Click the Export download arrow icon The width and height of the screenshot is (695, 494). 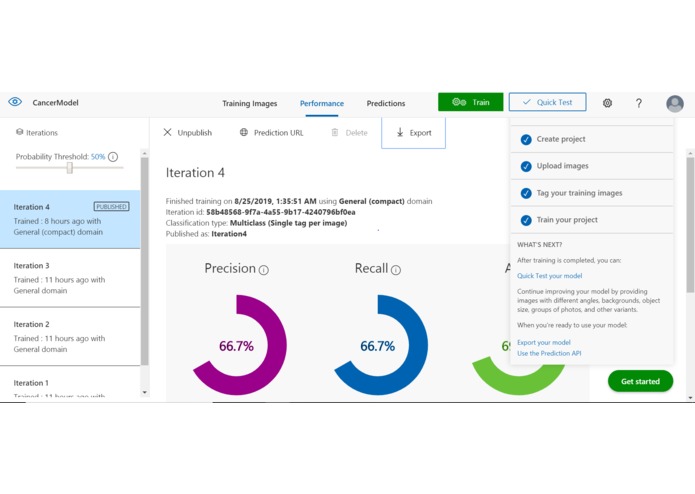tap(400, 132)
